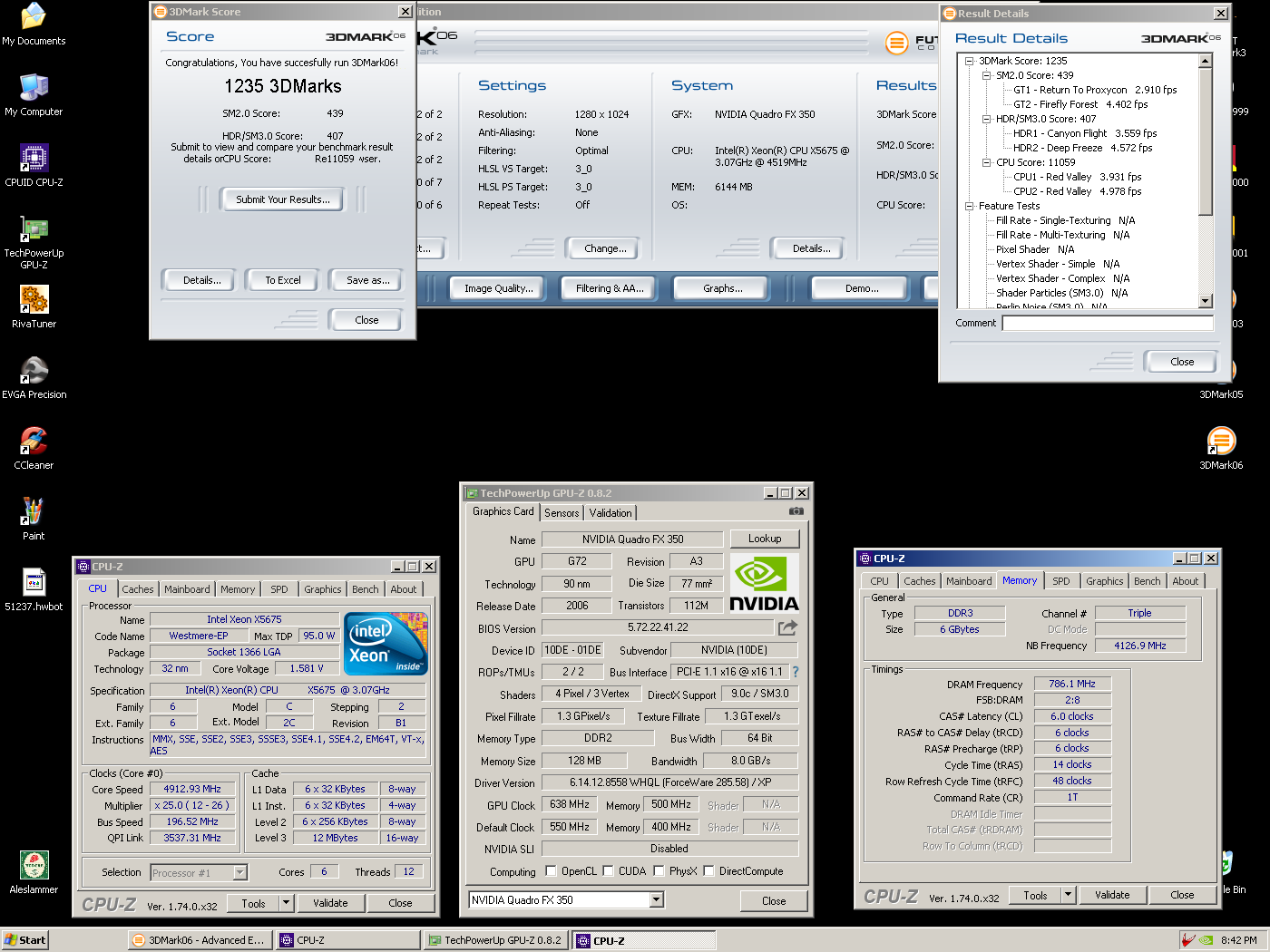1270x952 pixels.
Task: Switch to the Caches tab in the CPU-Z CPU window
Action: pyautogui.click(x=138, y=589)
